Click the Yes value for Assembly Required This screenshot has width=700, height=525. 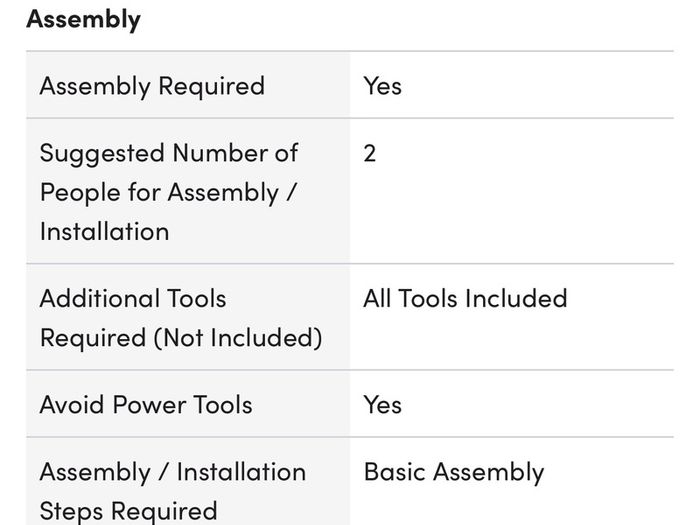[383, 86]
